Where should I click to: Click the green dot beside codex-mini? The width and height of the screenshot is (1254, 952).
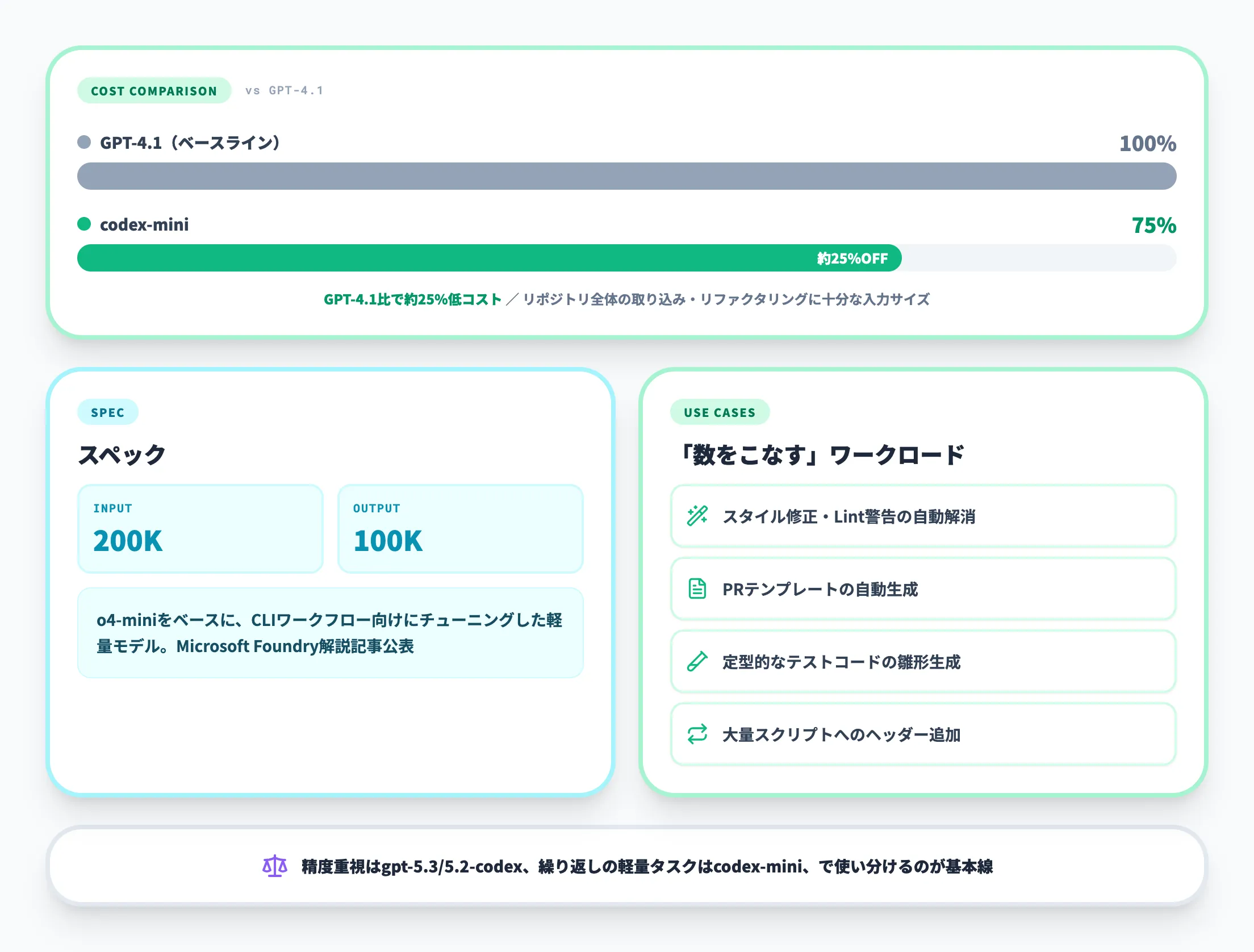[x=84, y=224]
